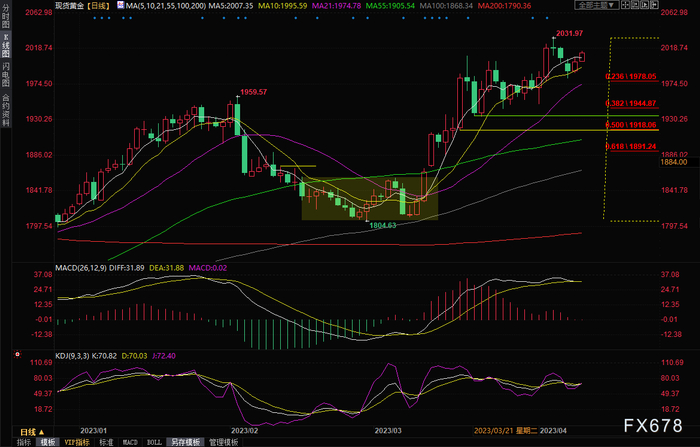This screenshot has height=447, width=700.
Task: Choose the MACD template
Action: point(130,442)
